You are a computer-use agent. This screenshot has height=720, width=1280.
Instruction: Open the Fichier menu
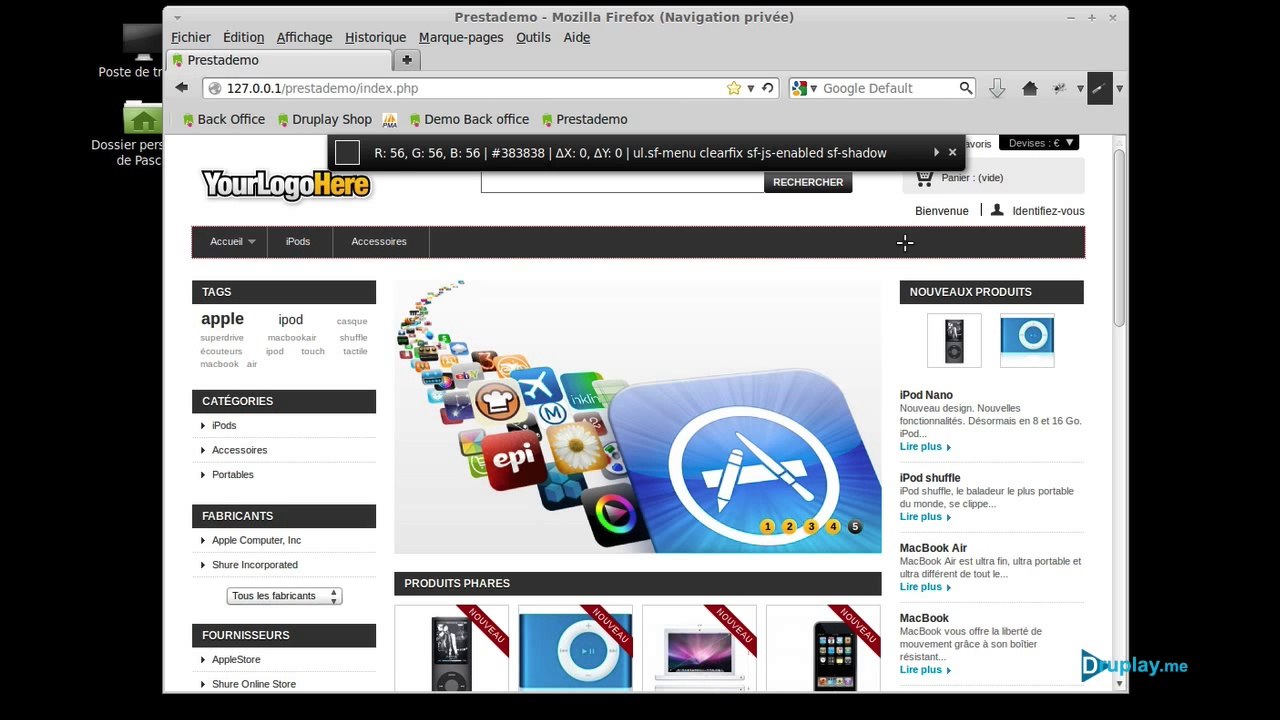pyautogui.click(x=191, y=37)
